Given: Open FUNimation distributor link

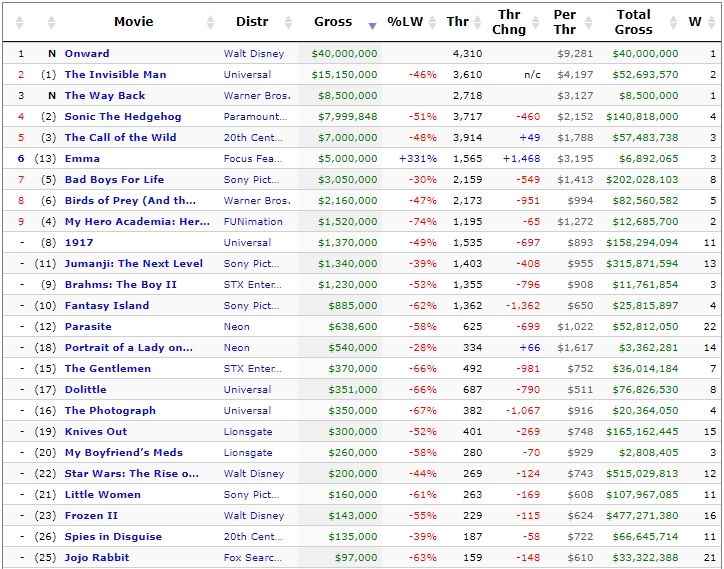Looking at the screenshot, I should coord(253,222).
